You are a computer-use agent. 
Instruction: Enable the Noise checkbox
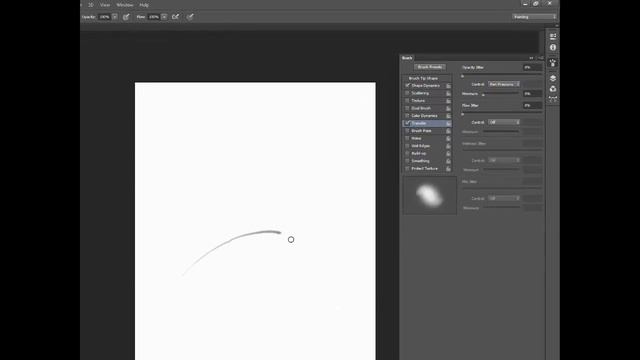407,138
